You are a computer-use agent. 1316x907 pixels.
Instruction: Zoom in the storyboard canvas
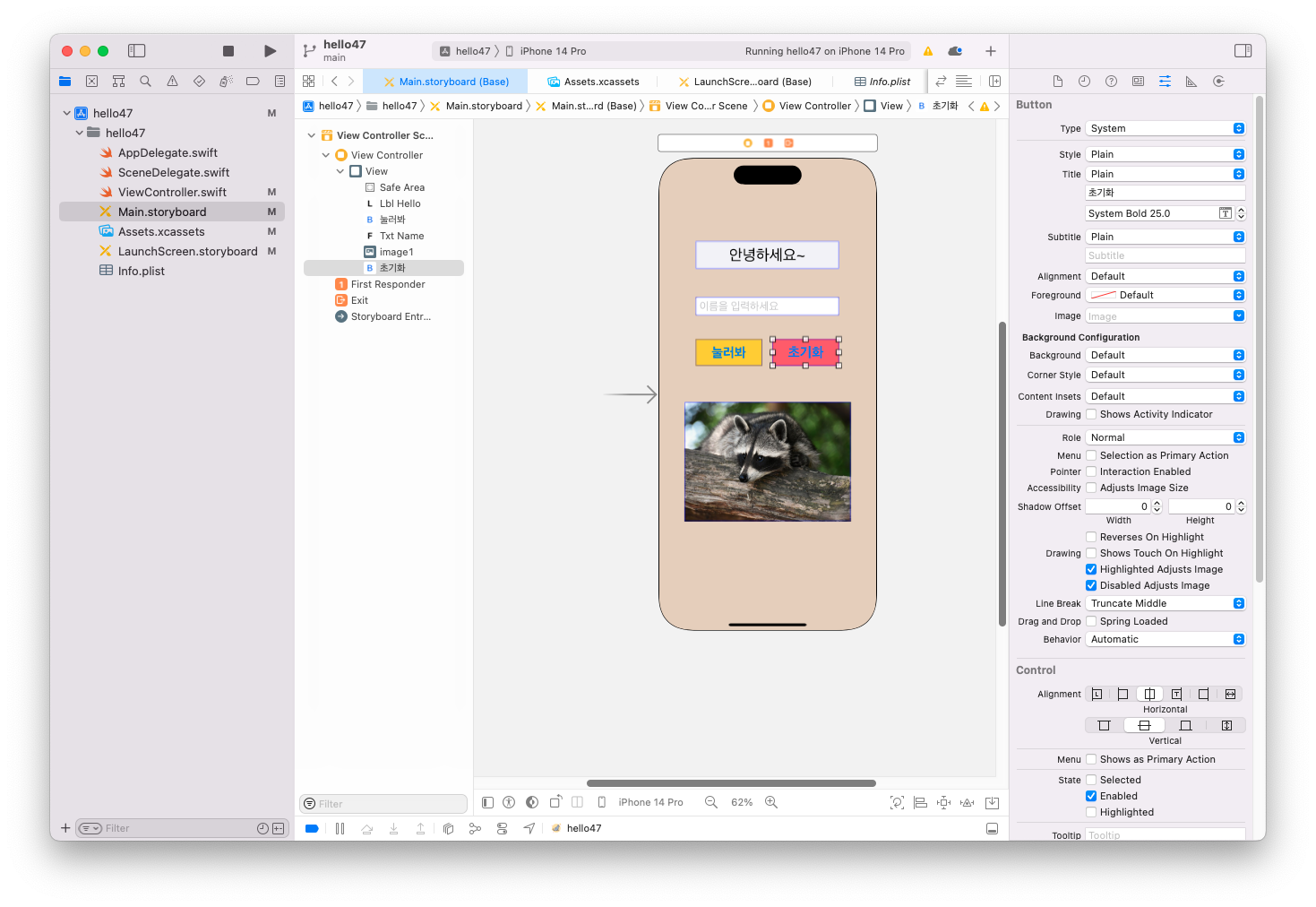click(x=771, y=802)
